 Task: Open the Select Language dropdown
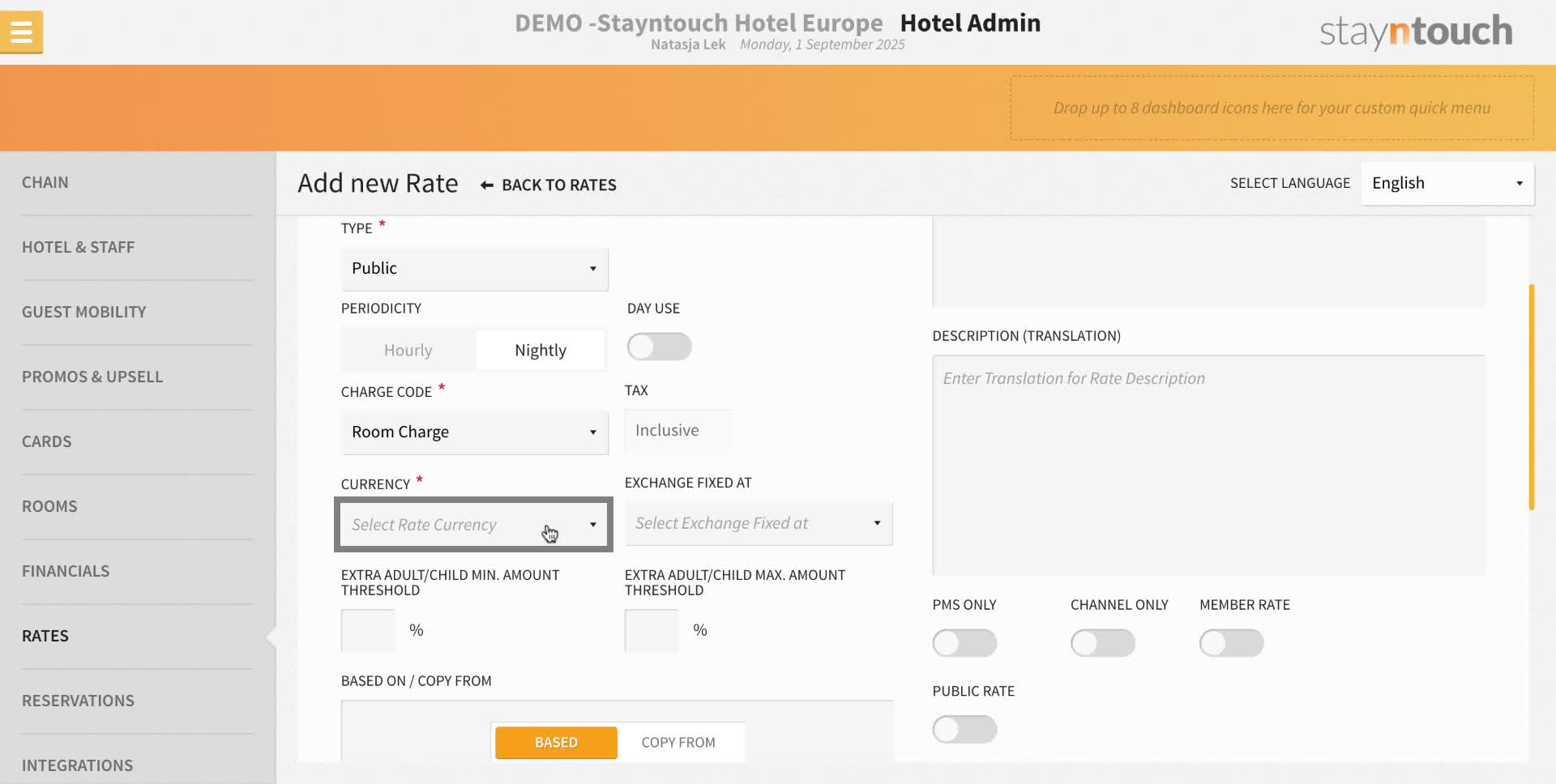1447,183
